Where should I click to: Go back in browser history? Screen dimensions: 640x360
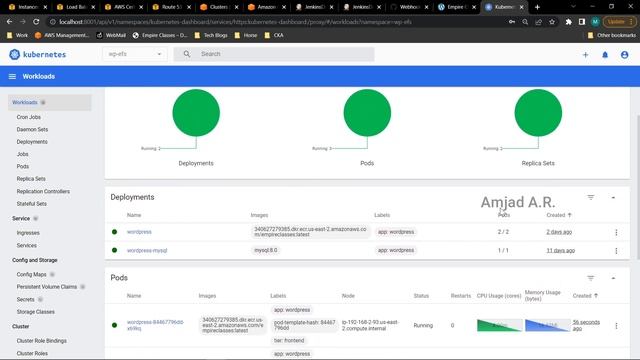tap(9, 22)
